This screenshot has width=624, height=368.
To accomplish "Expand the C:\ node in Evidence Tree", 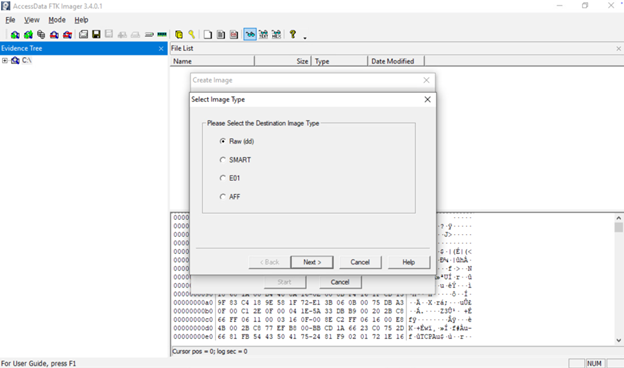I will click(x=5, y=60).
